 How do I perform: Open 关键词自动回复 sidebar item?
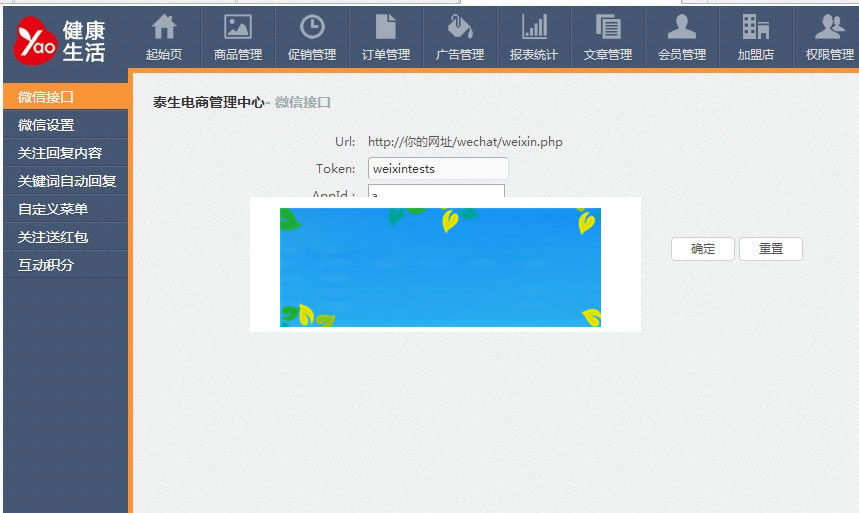tap(66, 181)
